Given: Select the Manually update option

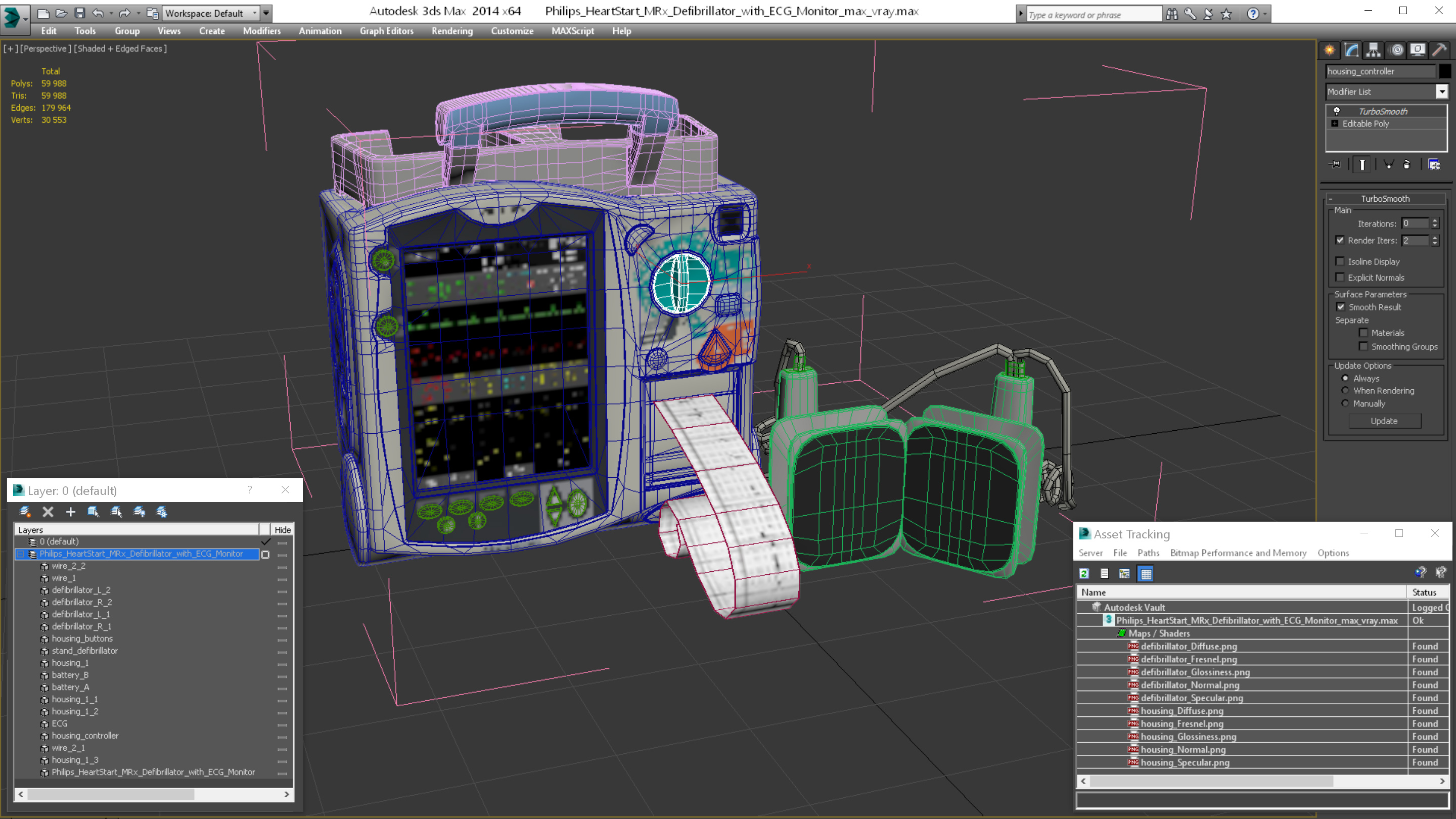Looking at the screenshot, I should point(1345,403).
